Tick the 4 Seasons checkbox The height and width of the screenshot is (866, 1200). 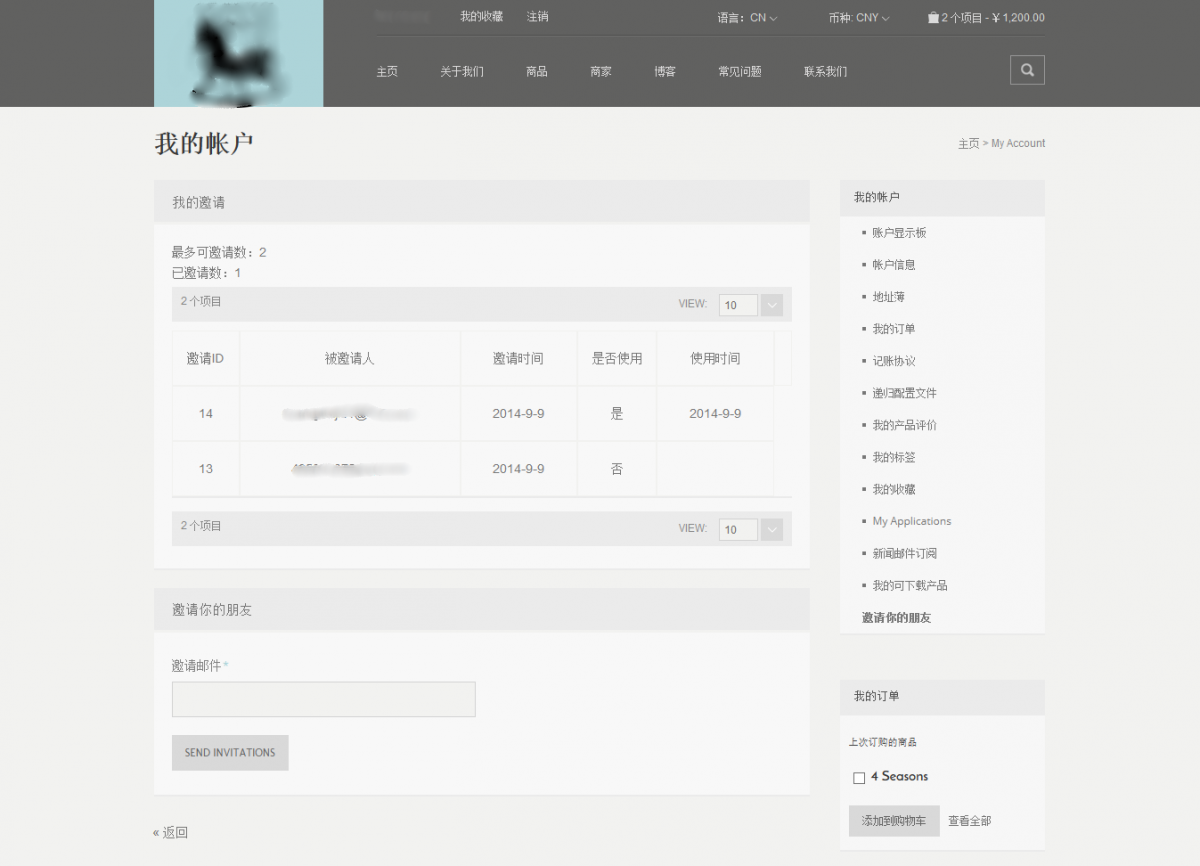click(x=859, y=778)
